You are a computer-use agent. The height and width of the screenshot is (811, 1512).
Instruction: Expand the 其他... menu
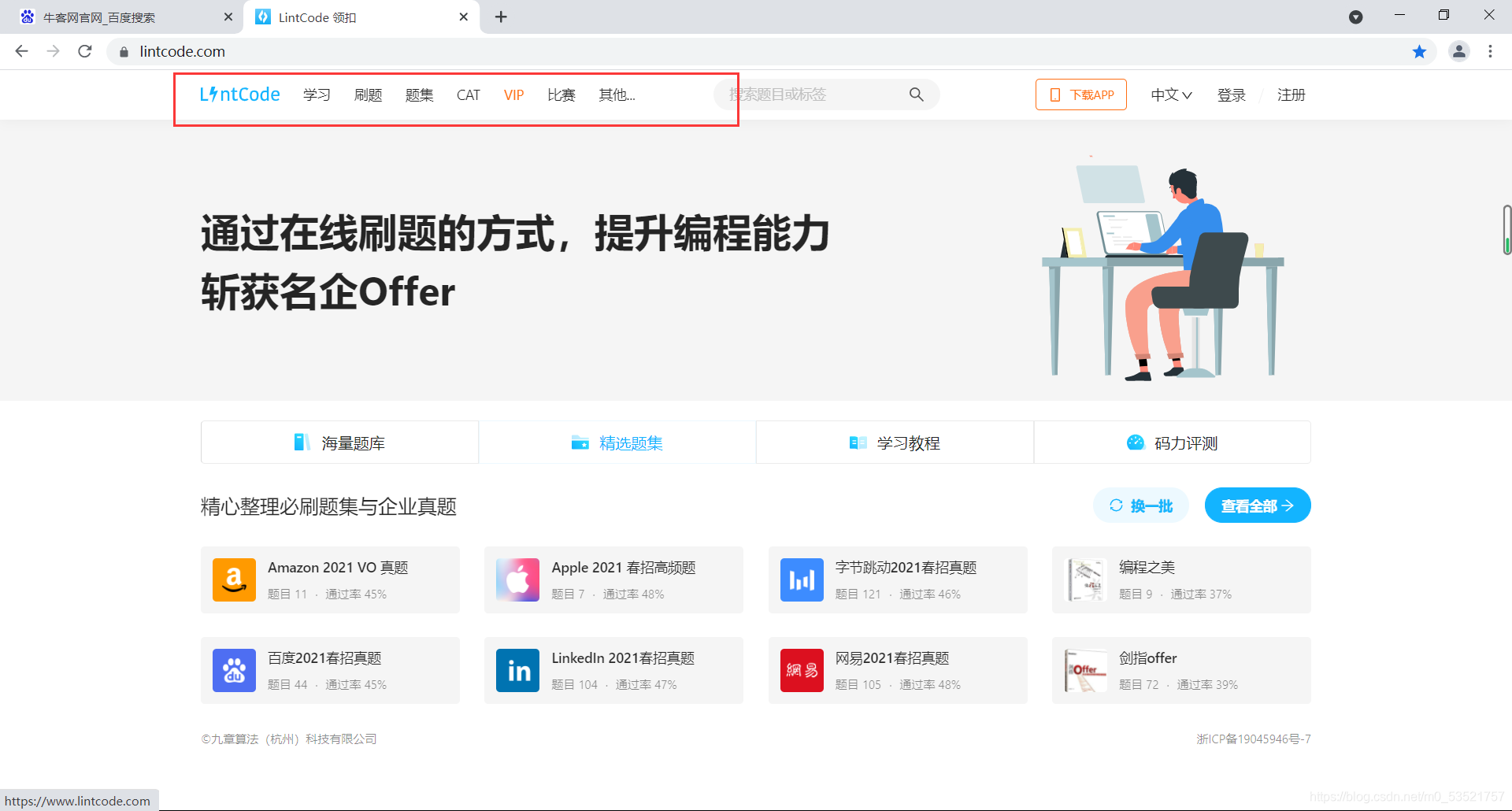pos(617,94)
